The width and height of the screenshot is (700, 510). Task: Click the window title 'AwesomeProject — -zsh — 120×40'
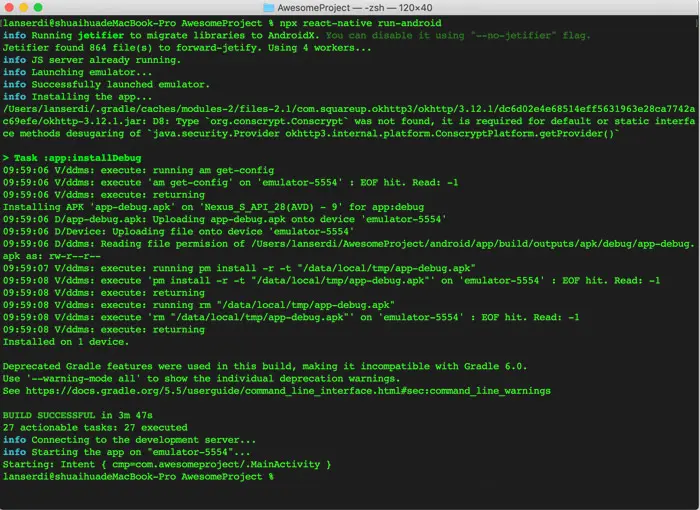[x=354, y=8]
